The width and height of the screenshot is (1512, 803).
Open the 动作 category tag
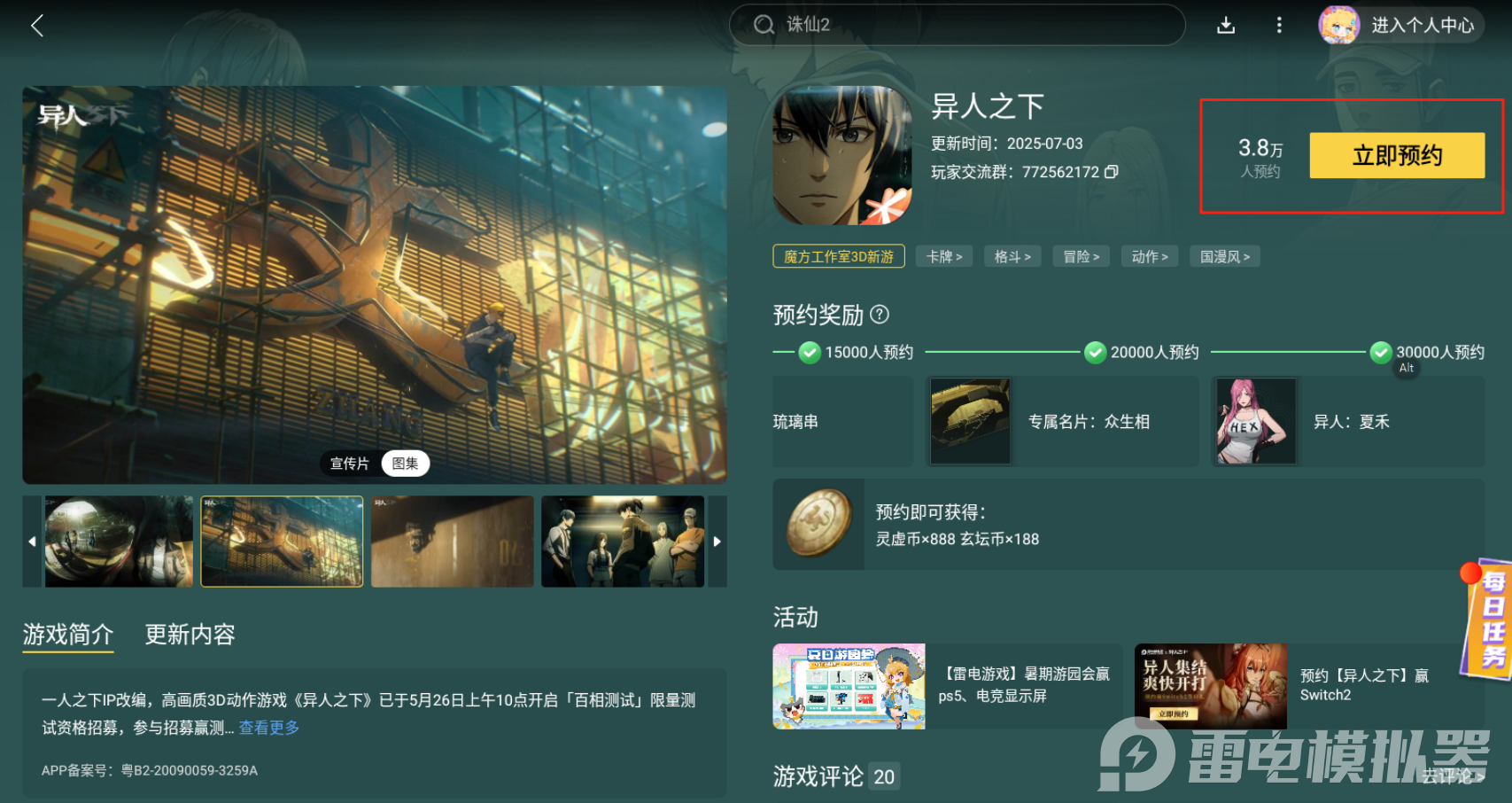point(1150,257)
